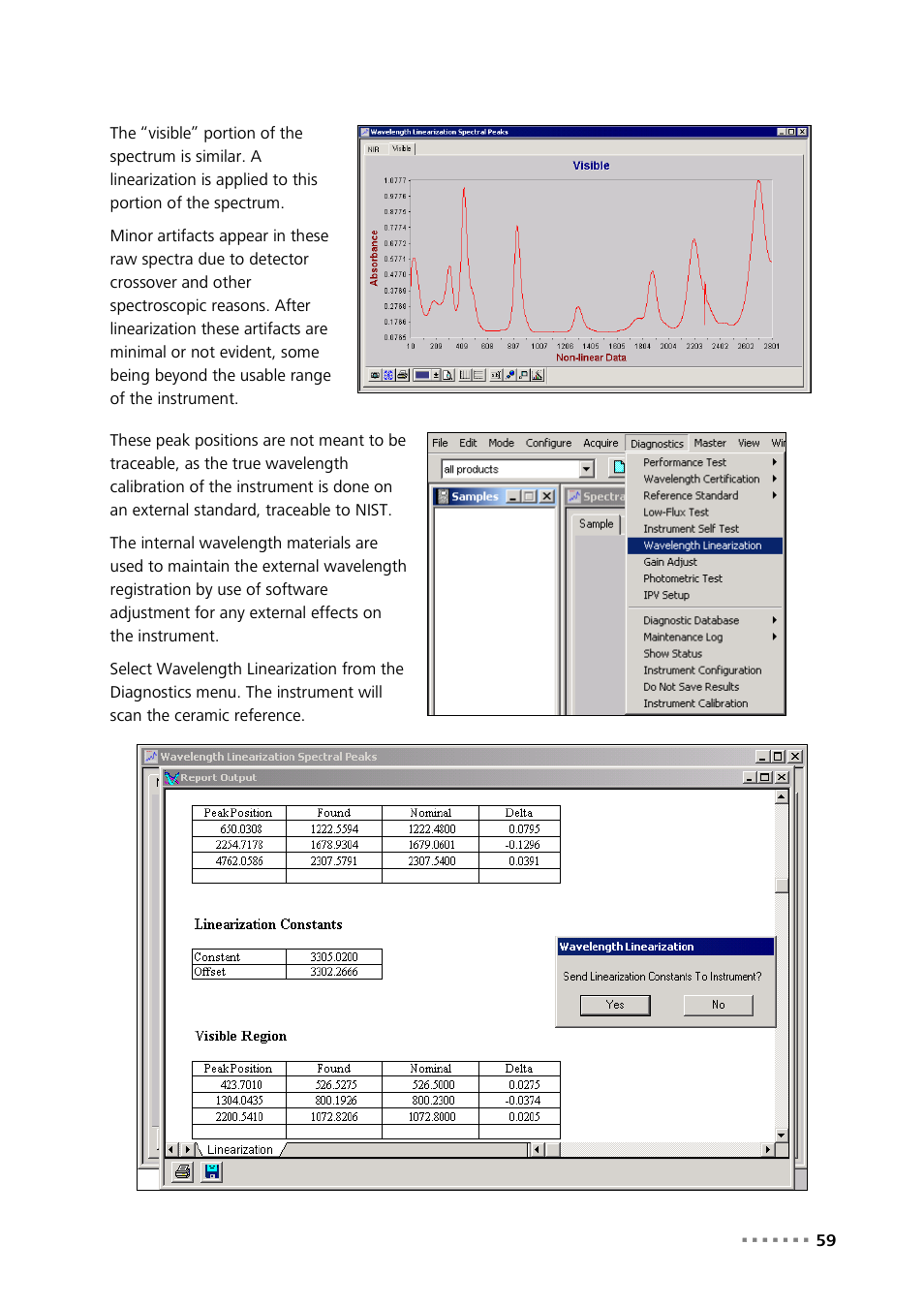
Task: Open the Configure menu
Action: 548,443
